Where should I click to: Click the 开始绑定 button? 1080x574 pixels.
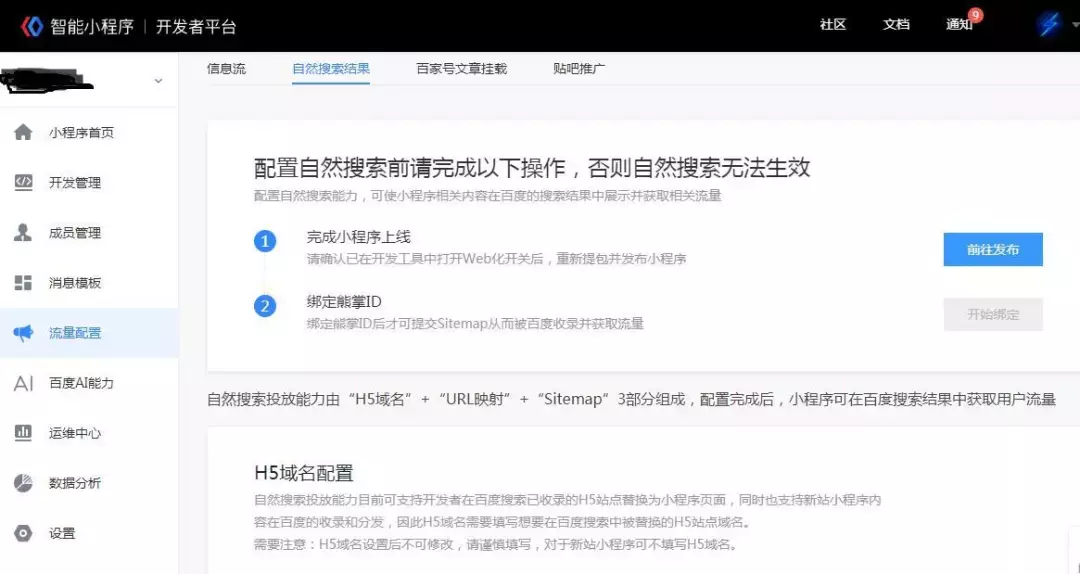click(x=993, y=314)
